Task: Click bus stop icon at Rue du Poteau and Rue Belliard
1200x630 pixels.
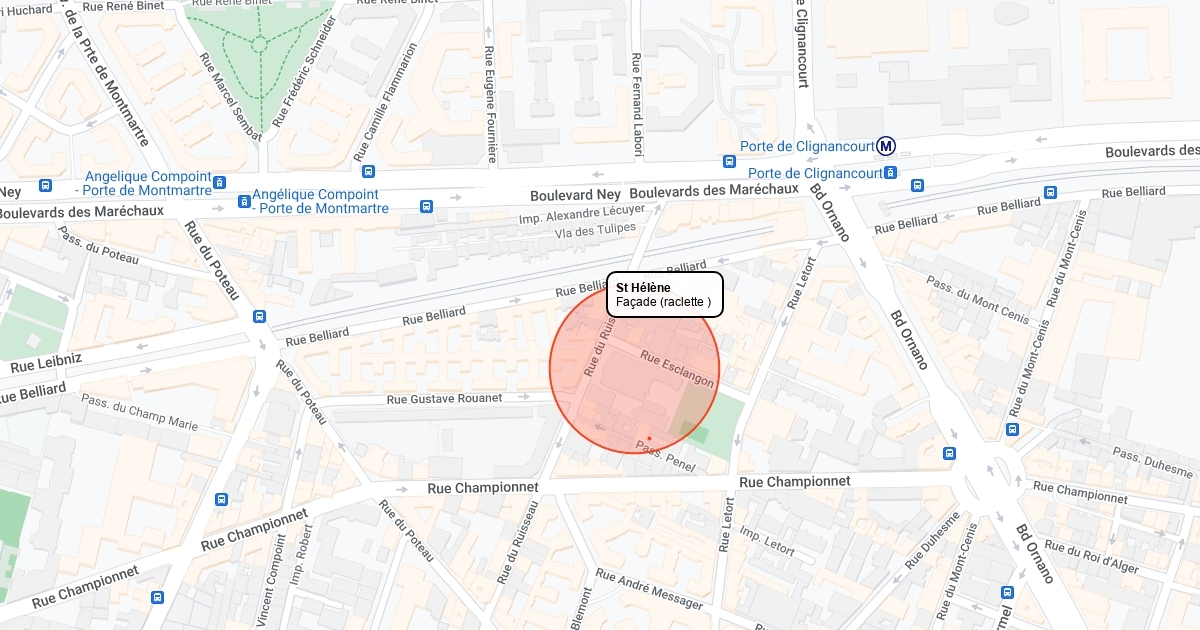Action: tap(259, 316)
